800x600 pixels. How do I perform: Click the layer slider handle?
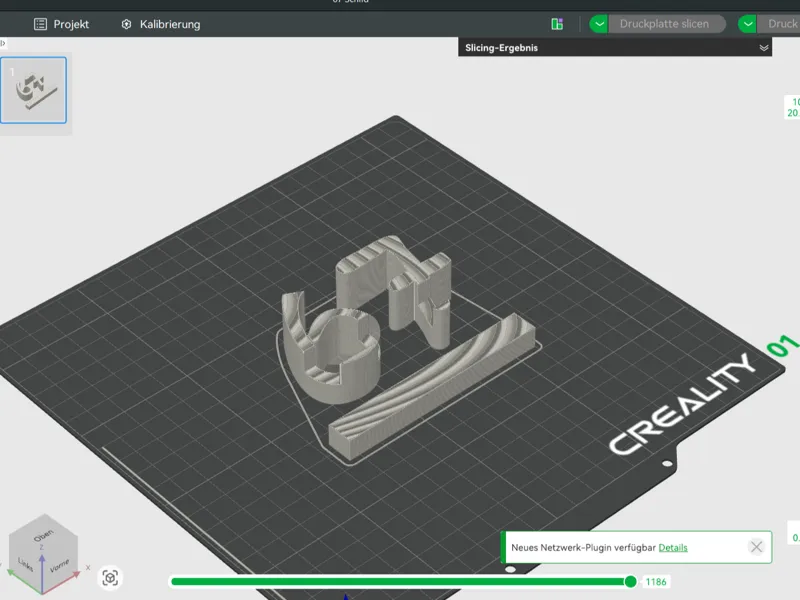[630, 582]
